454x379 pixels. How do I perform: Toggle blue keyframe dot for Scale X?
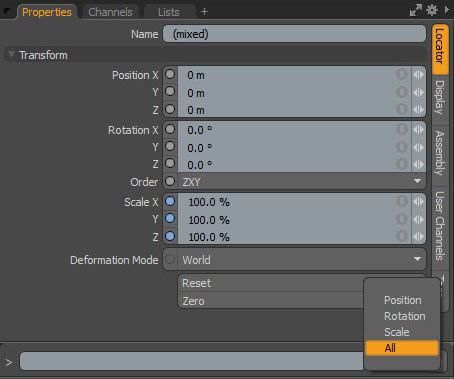tap(170, 201)
